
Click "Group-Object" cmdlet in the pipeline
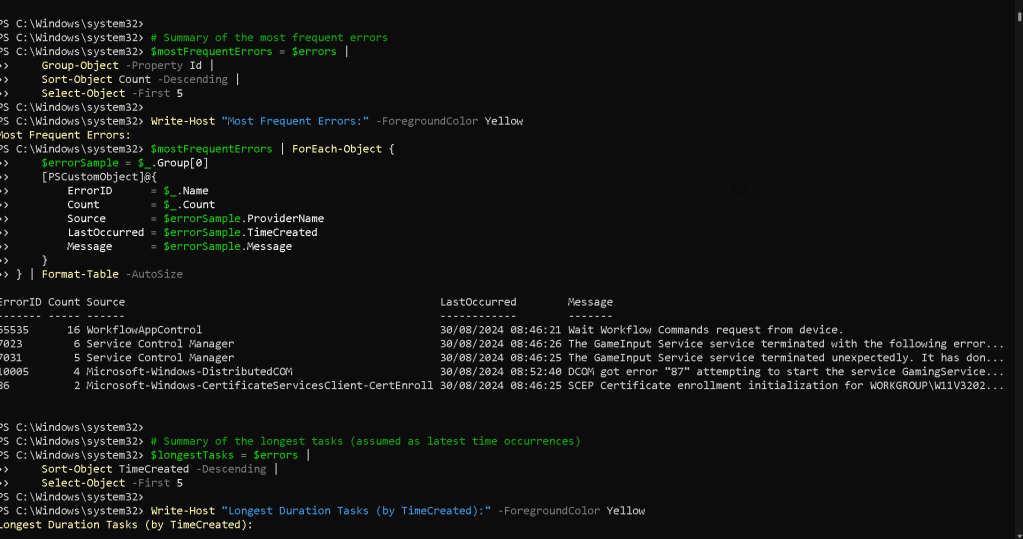[x=80, y=65]
